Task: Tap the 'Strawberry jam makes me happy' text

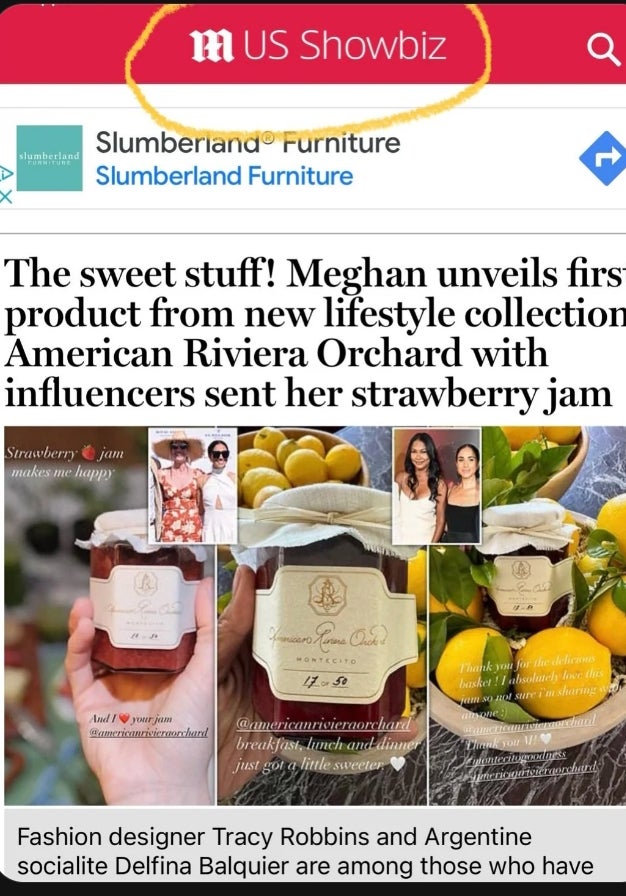Action: coord(64,462)
